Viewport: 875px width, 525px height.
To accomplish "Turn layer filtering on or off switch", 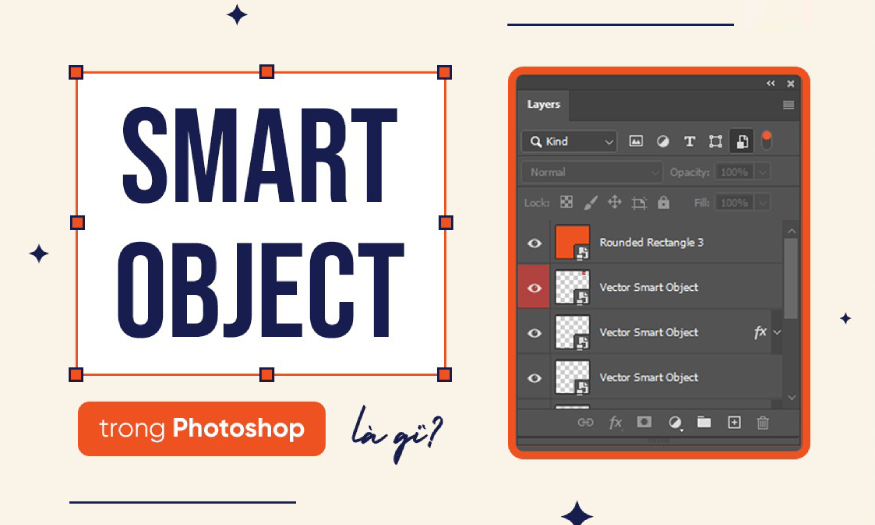I will 767,140.
